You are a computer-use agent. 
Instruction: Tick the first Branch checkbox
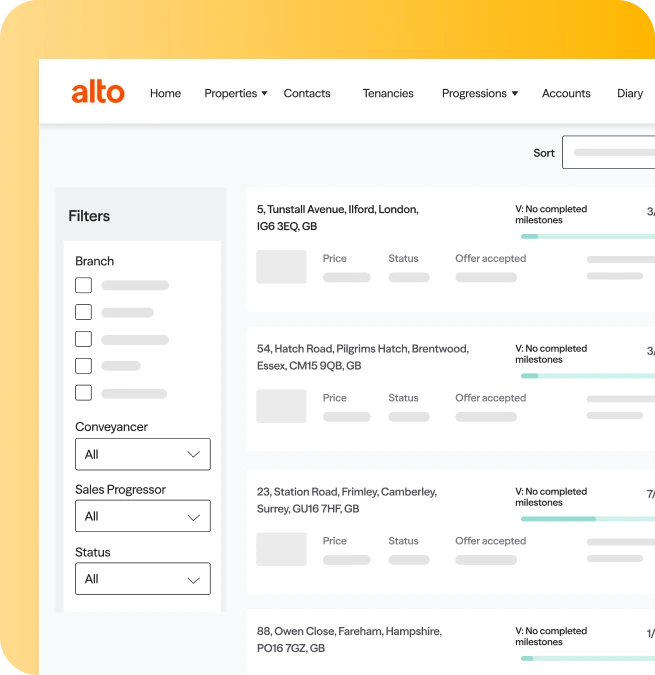pyautogui.click(x=84, y=285)
